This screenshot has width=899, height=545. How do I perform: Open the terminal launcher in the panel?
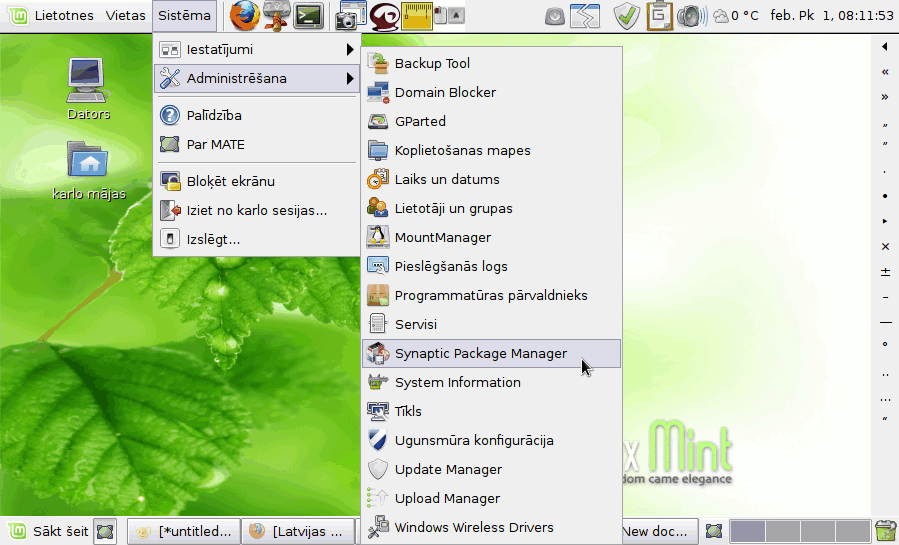pos(308,16)
